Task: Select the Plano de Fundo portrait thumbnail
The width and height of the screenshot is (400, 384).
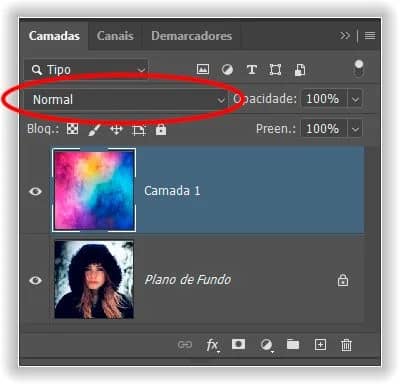Action: click(94, 279)
